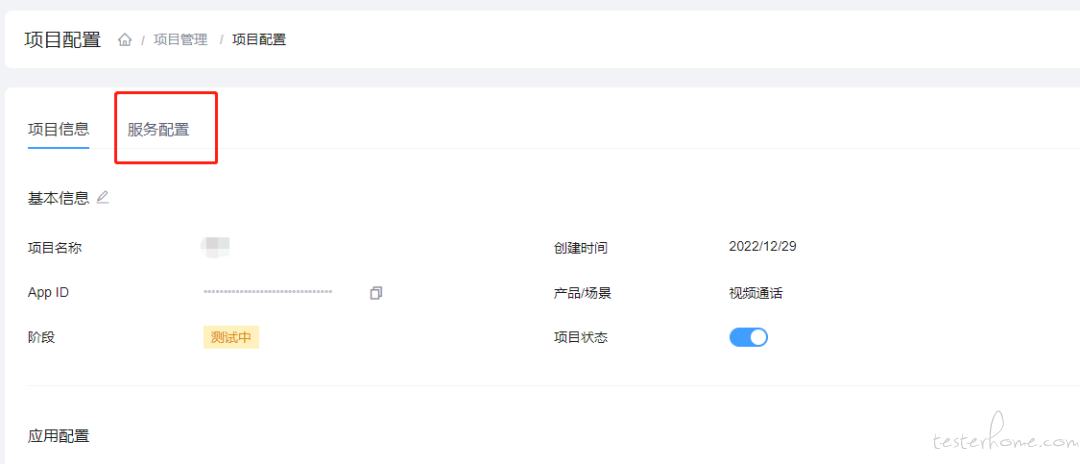Click the App ID label
The width and height of the screenshot is (1080, 464).
(x=48, y=293)
